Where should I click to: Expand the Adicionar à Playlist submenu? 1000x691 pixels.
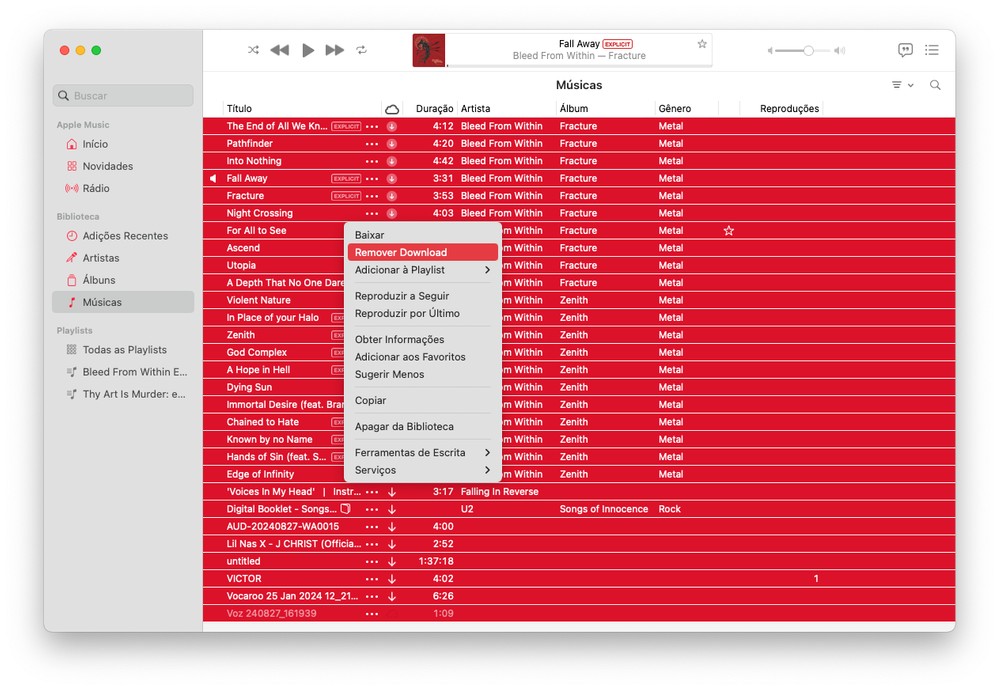pos(487,270)
